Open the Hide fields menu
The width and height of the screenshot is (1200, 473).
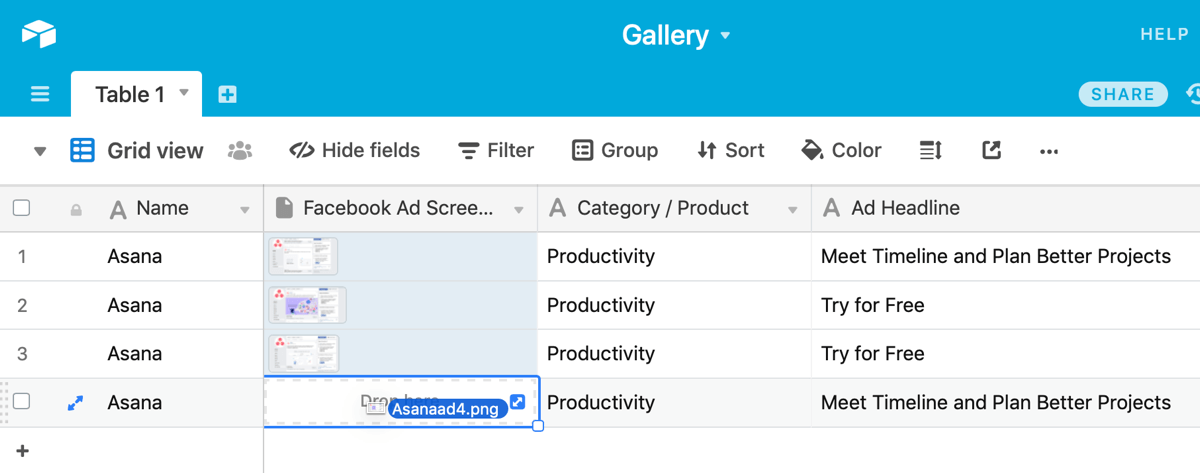(355, 151)
